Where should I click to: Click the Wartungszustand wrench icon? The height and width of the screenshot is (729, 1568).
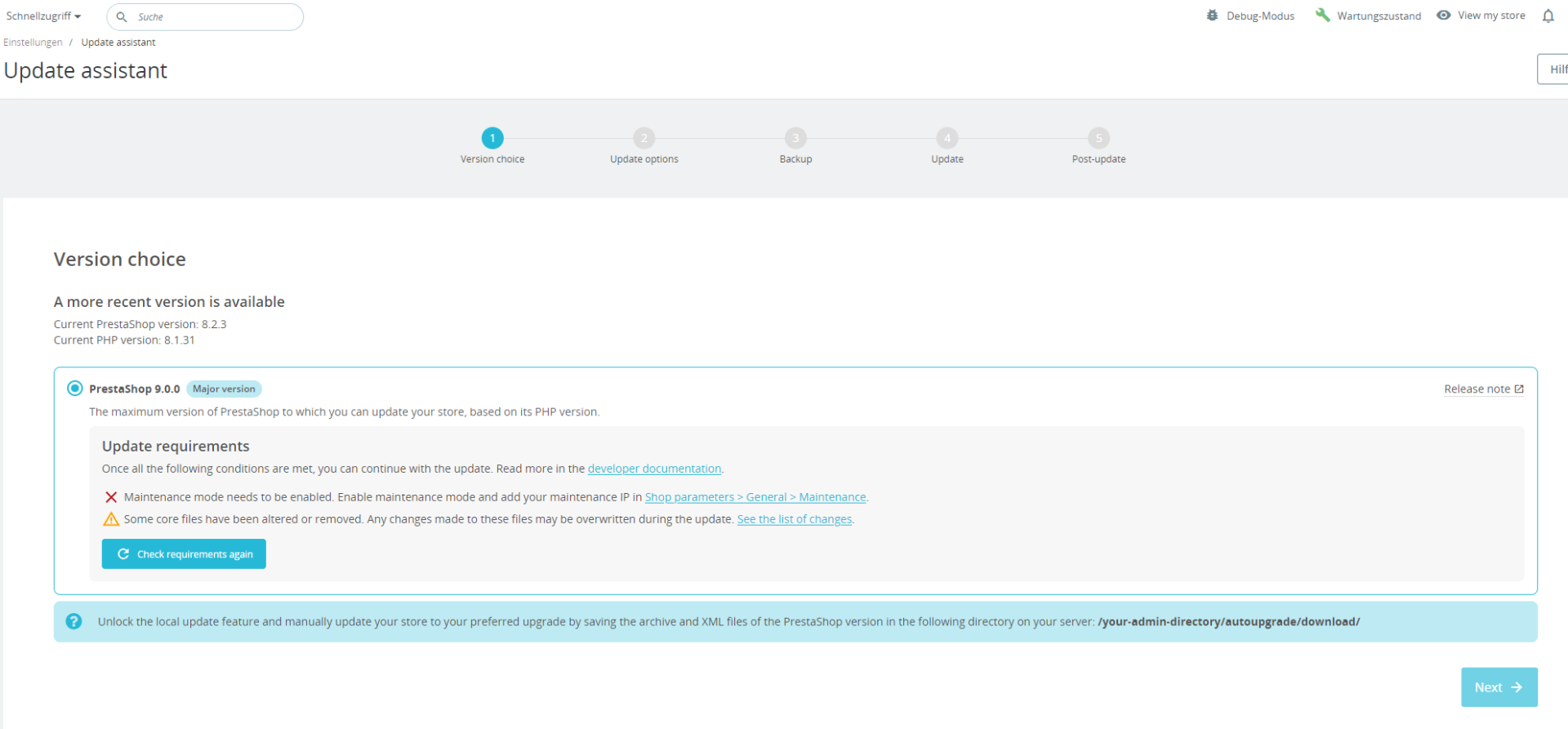click(1322, 16)
